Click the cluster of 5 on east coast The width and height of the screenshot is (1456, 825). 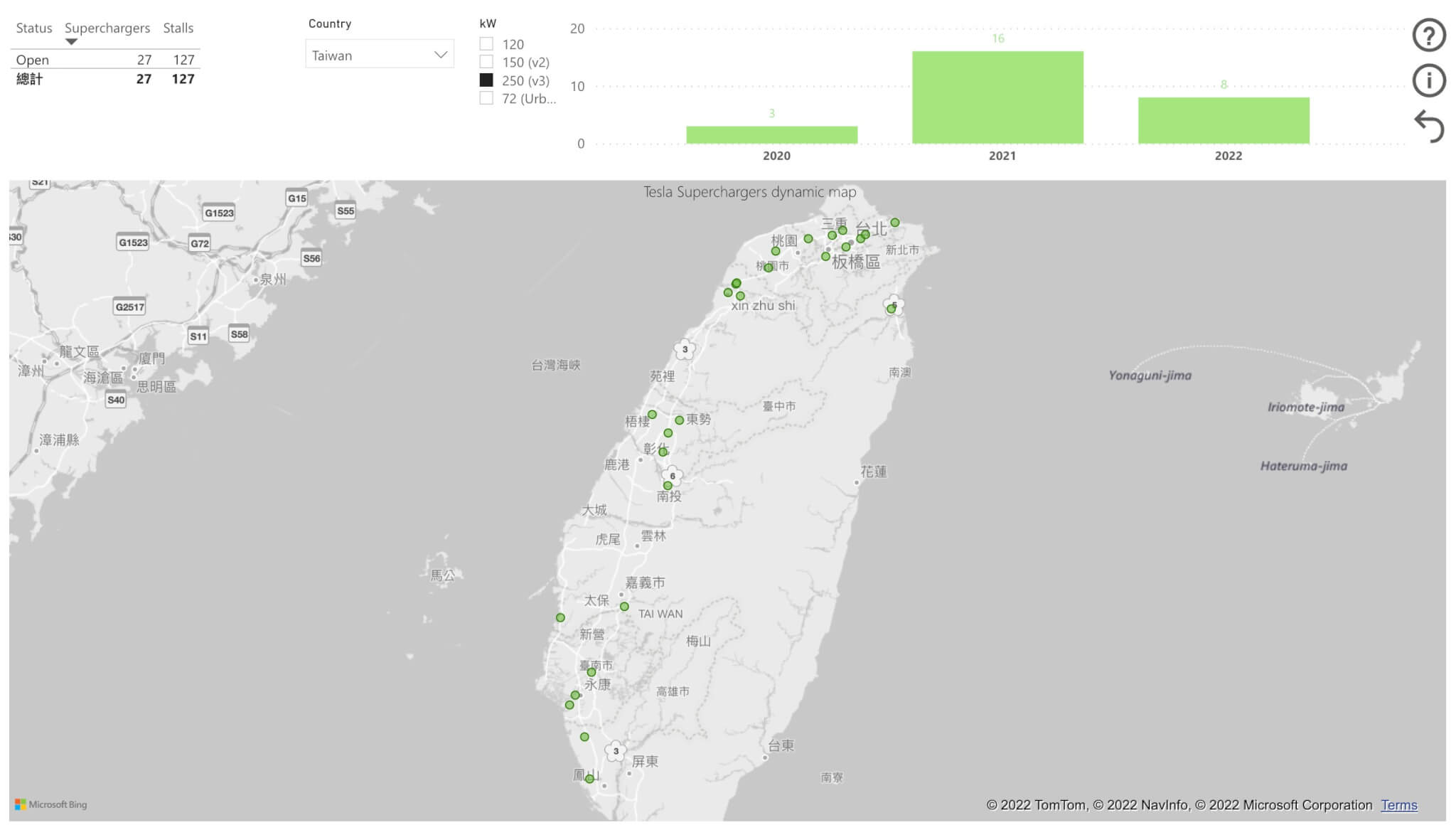(x=894, y=305)
